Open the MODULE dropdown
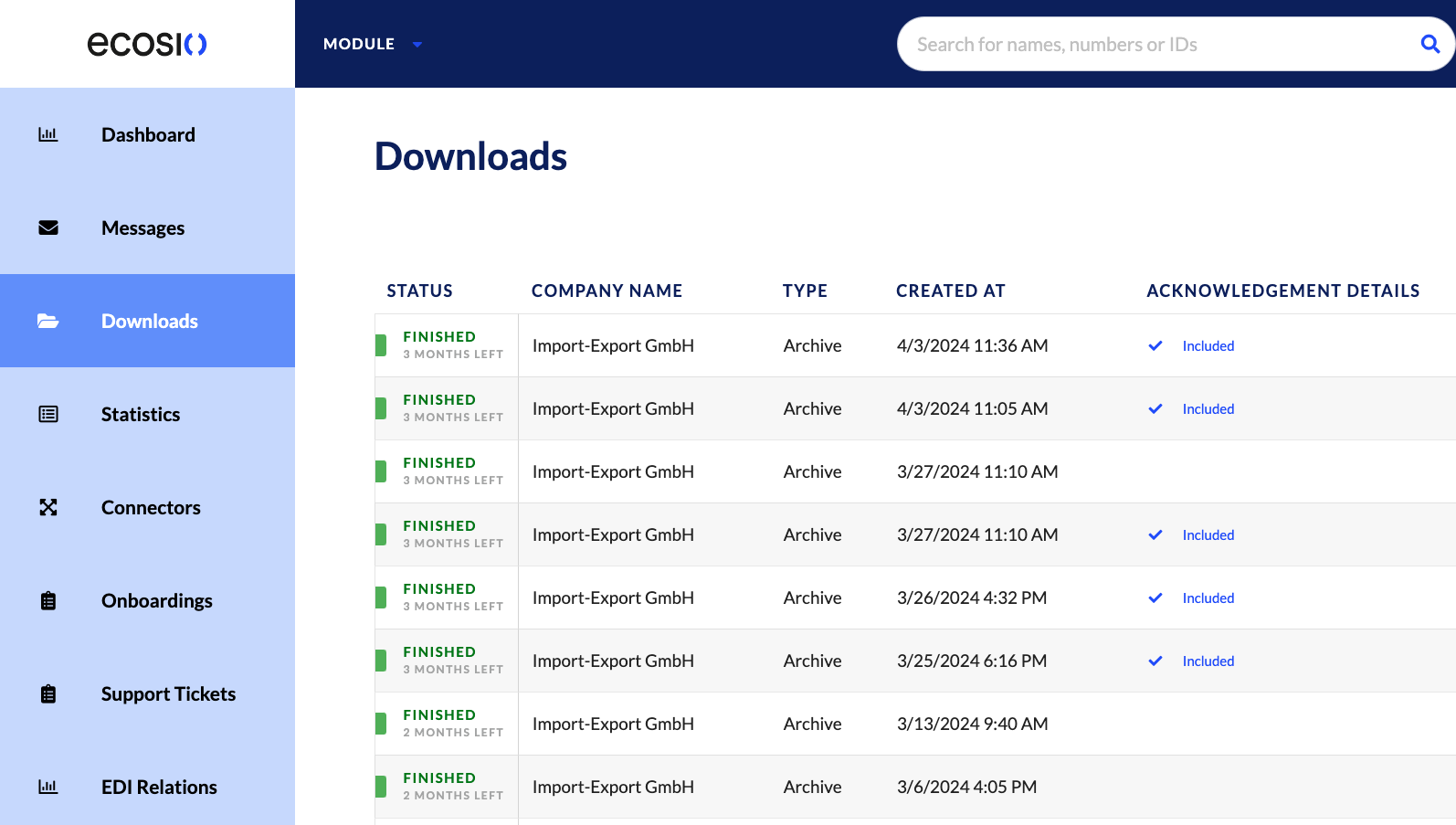Viewport: 1456px width, 825px height. (x=373, y=44)
